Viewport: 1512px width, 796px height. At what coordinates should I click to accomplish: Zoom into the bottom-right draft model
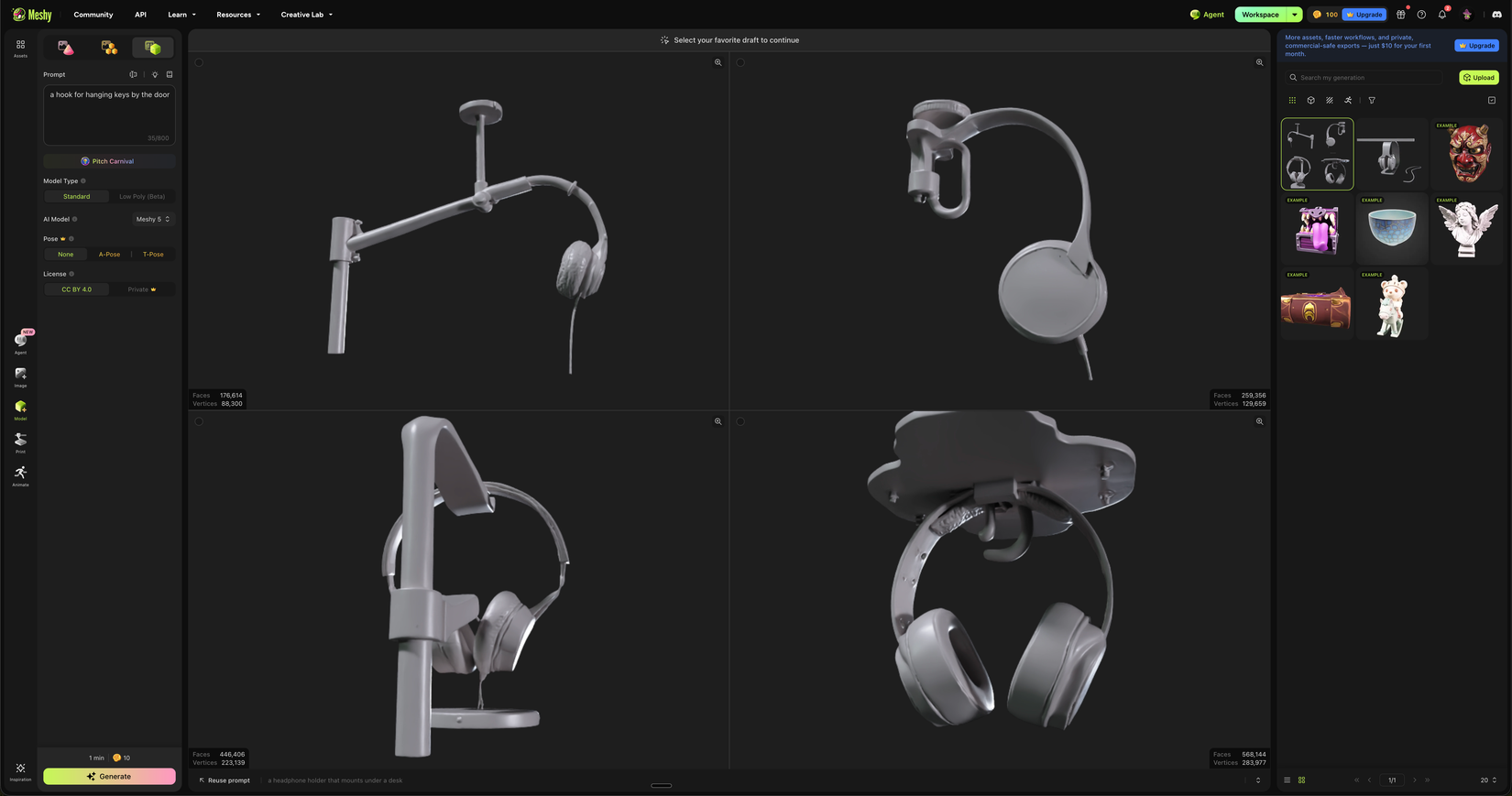pos(1259,421)
